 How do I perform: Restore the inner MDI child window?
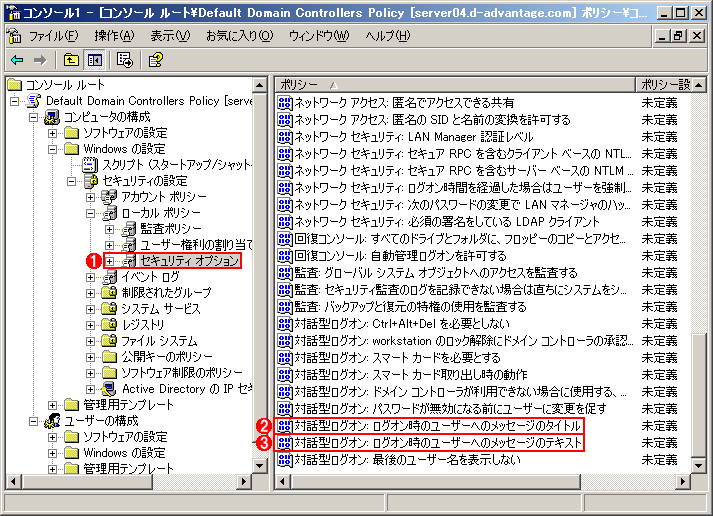point(678,35)
